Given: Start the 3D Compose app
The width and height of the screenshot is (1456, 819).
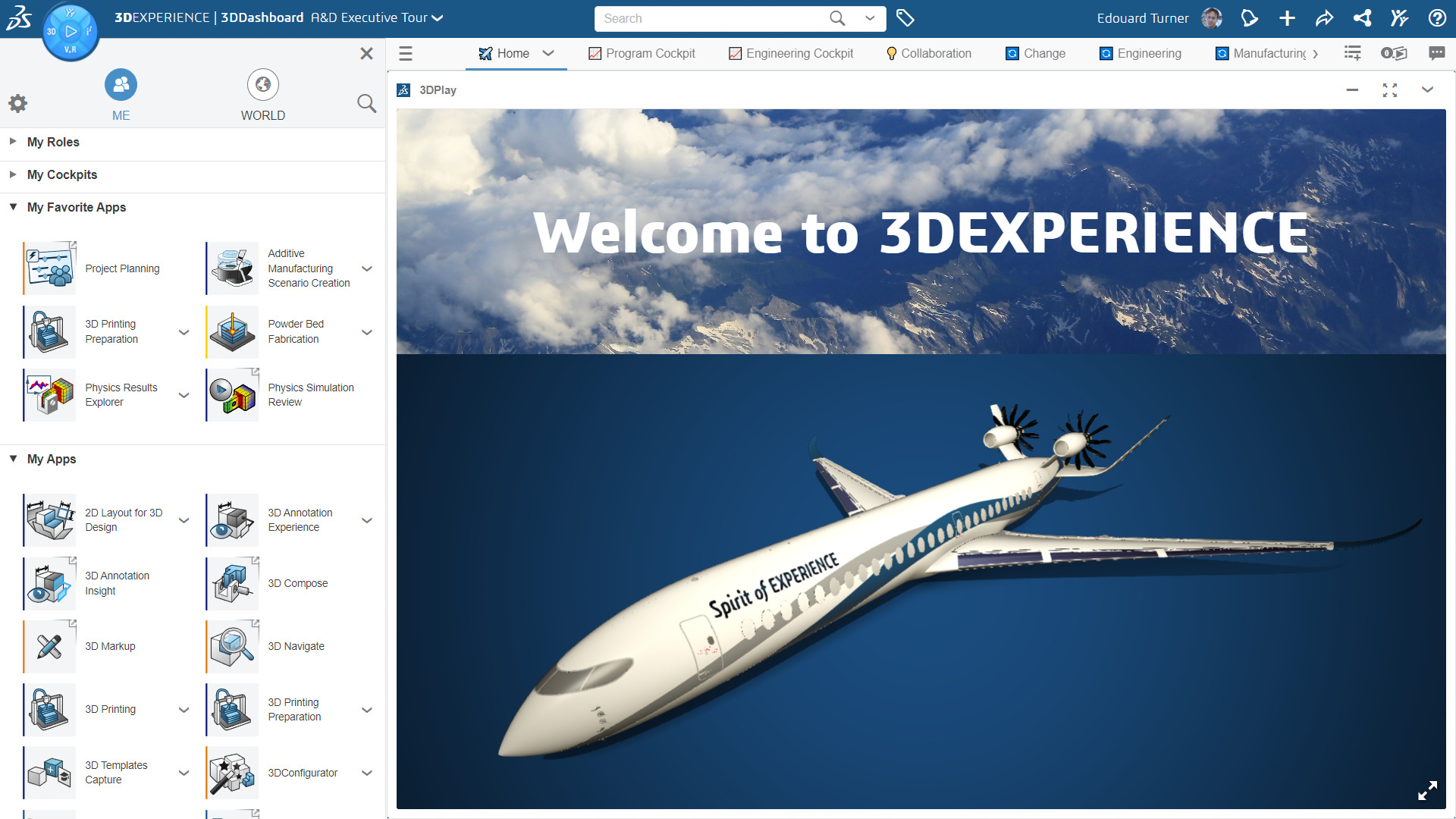Looking at the screenshot, I should [x=232, y=582].
